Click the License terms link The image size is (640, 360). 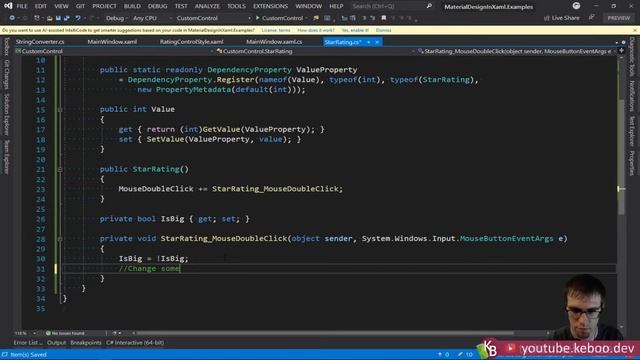click(276, 30)
